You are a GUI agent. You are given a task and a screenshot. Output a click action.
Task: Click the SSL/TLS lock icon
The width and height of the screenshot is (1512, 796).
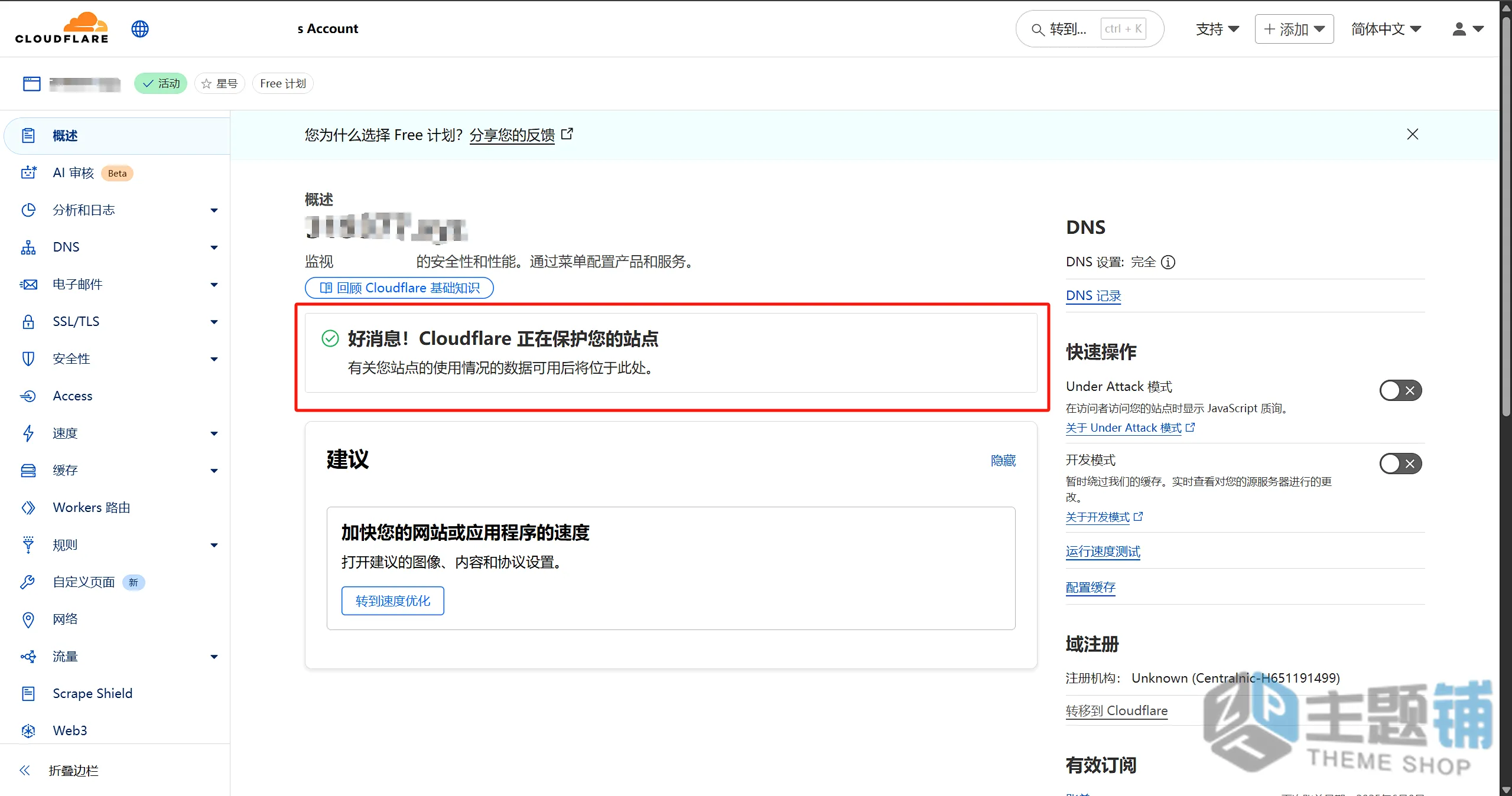pyautogui.click(x=28, y=322)
